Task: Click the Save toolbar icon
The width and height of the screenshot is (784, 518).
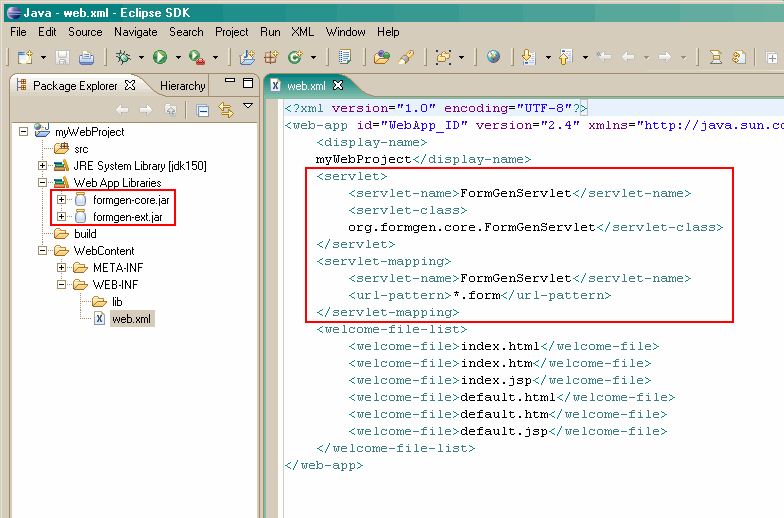Action: pyautogui.click(x=62, y=58)
